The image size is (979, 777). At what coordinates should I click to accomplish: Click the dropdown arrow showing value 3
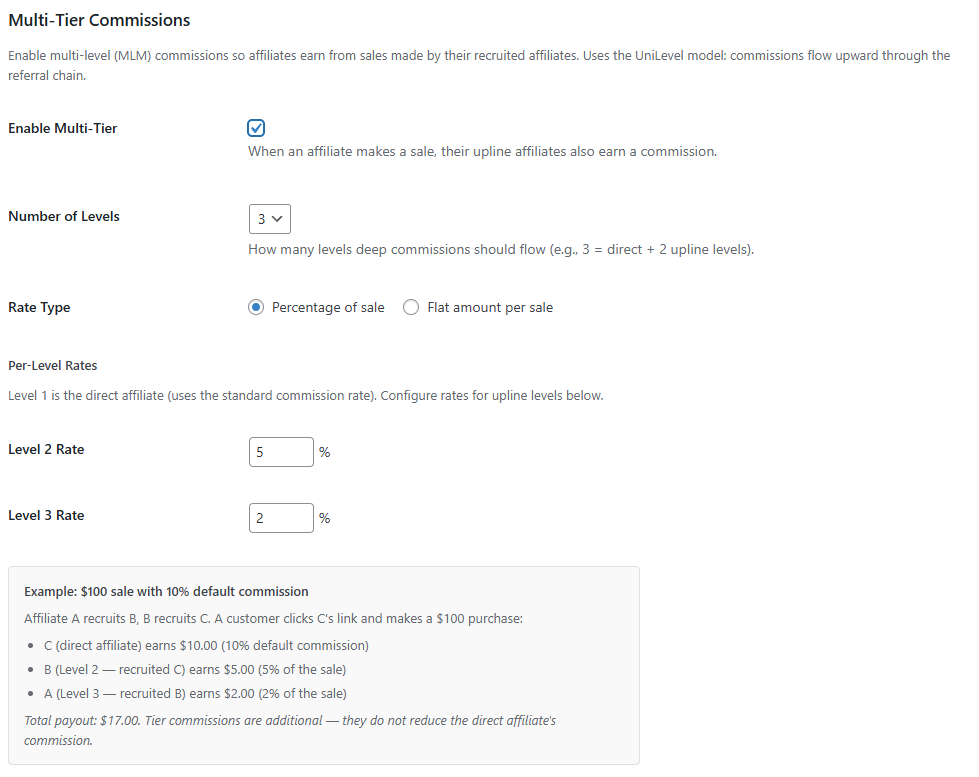point(279,218)
